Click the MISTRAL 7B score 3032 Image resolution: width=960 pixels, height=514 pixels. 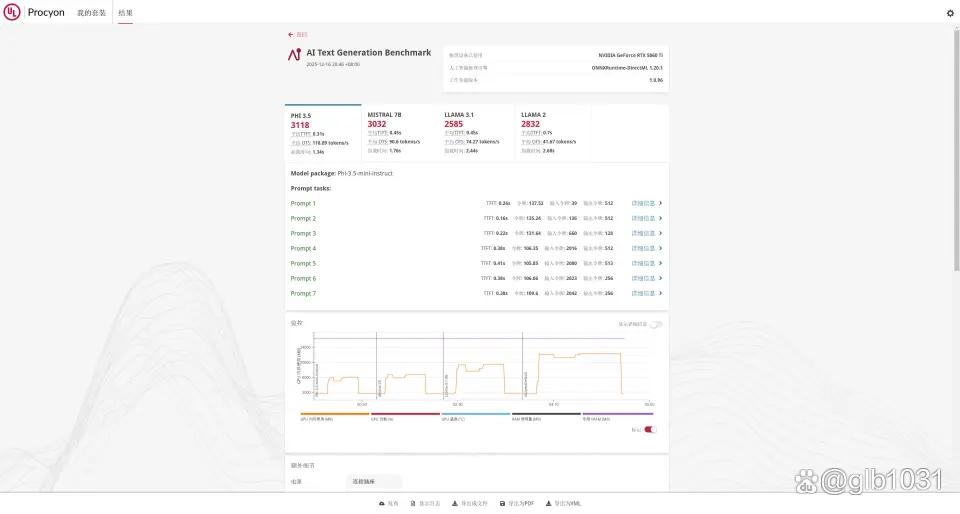pyautogui.click(x=377, y=124)
